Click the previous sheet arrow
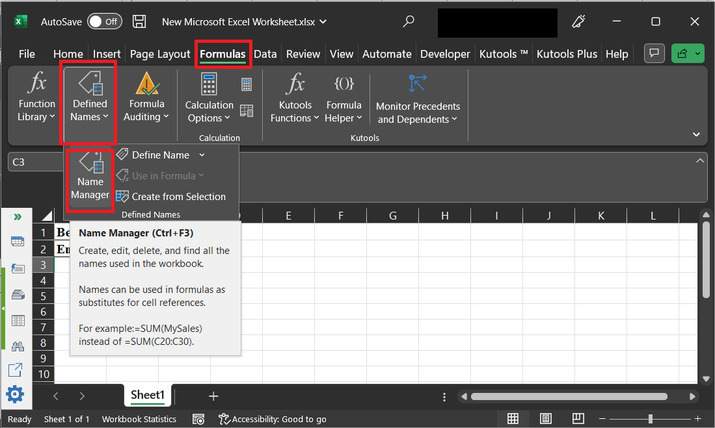 click(56, 396)
